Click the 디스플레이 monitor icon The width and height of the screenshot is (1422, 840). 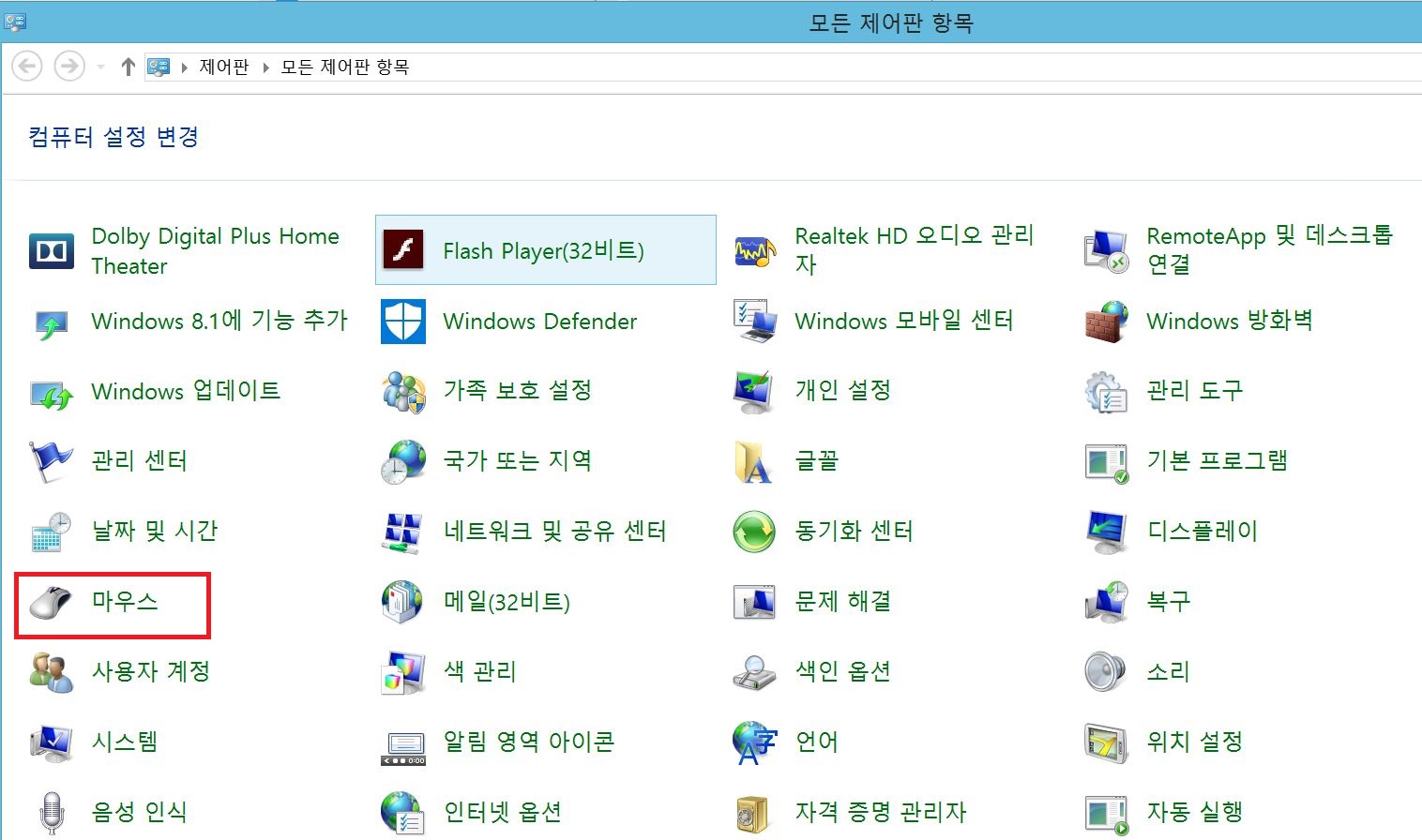[1107, 532]
